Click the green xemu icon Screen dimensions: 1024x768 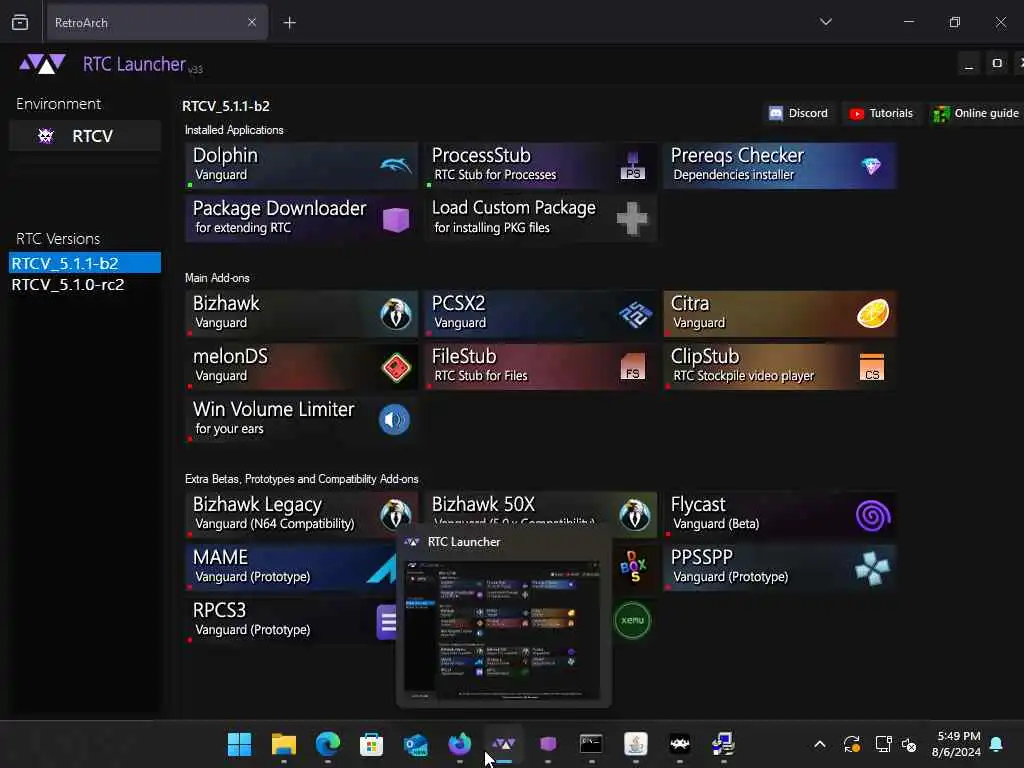[x=632, y=620]
